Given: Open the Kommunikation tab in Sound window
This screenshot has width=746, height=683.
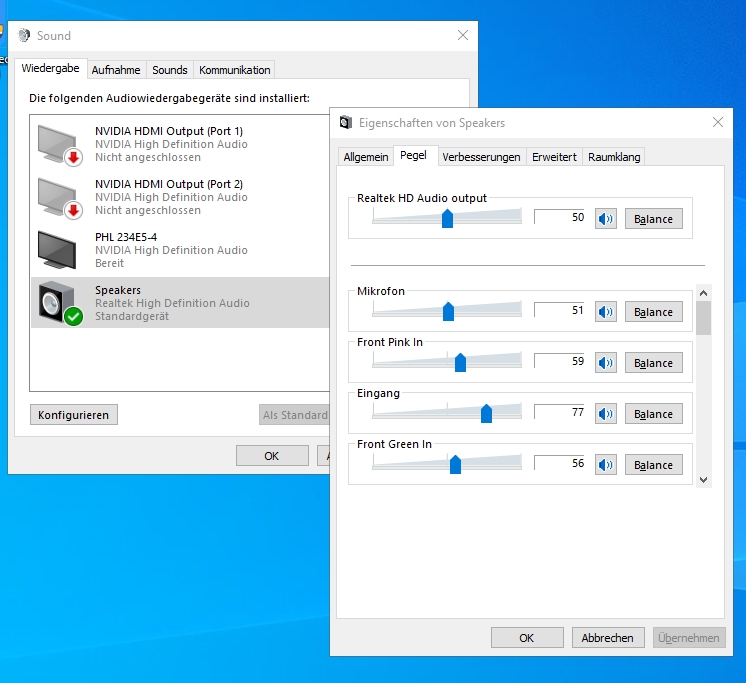Looking at the screenshot, I should 235,70.
